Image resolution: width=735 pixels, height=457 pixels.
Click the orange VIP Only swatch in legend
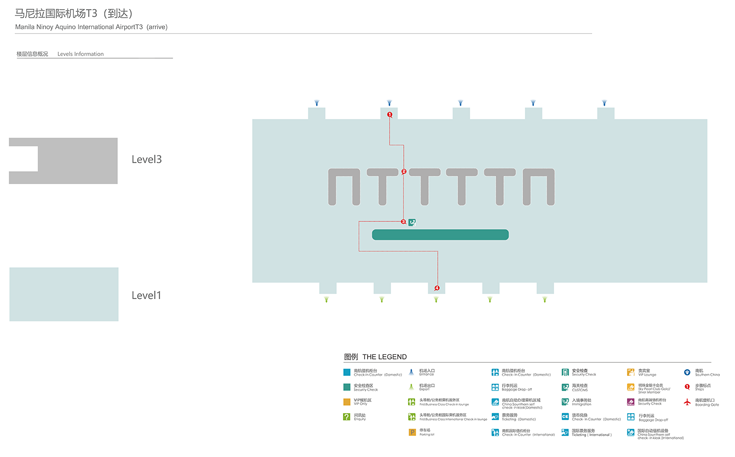tap(347, 402)
